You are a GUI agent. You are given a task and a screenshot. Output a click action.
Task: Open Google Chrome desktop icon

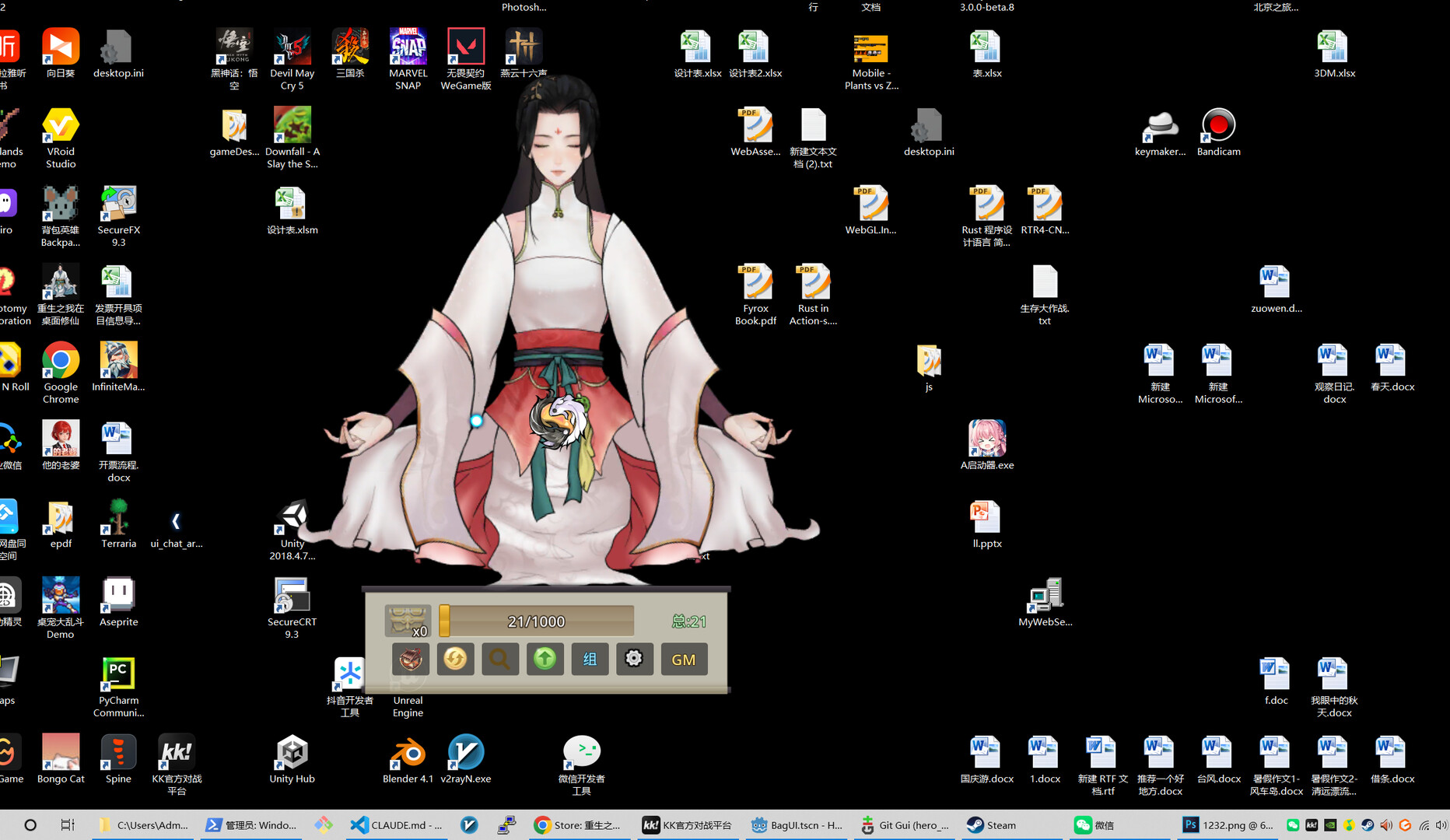(60, 360)
